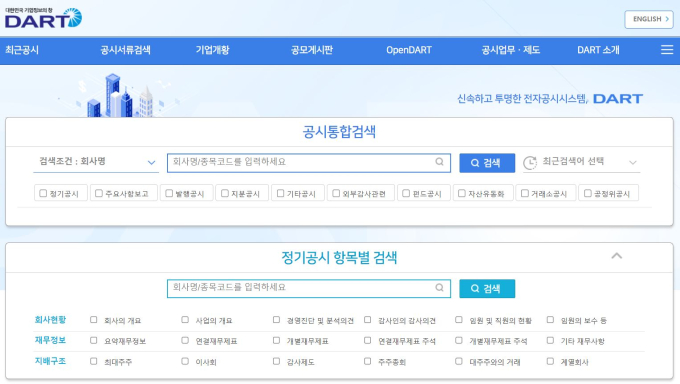Click the blue 검색 search button
This screenshot has width=680, height=384.
[x=487, y=163]
